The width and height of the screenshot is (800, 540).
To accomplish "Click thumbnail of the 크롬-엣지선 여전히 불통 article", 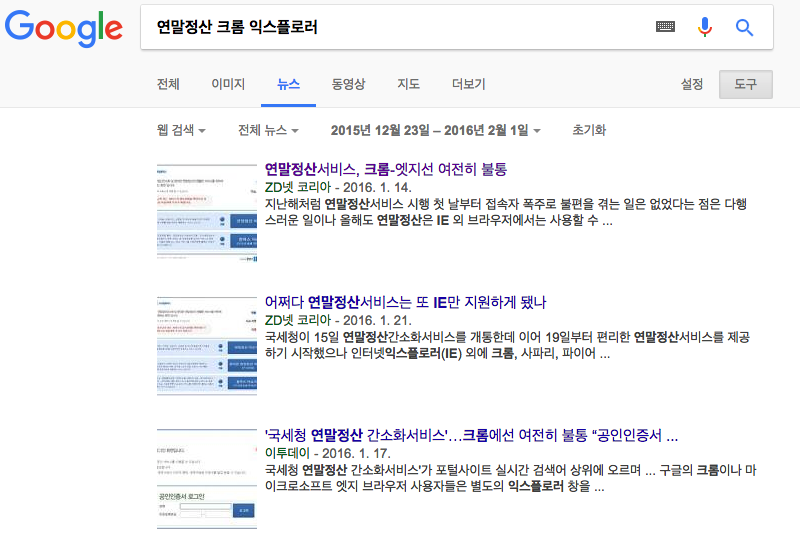I will pos(207,213).
